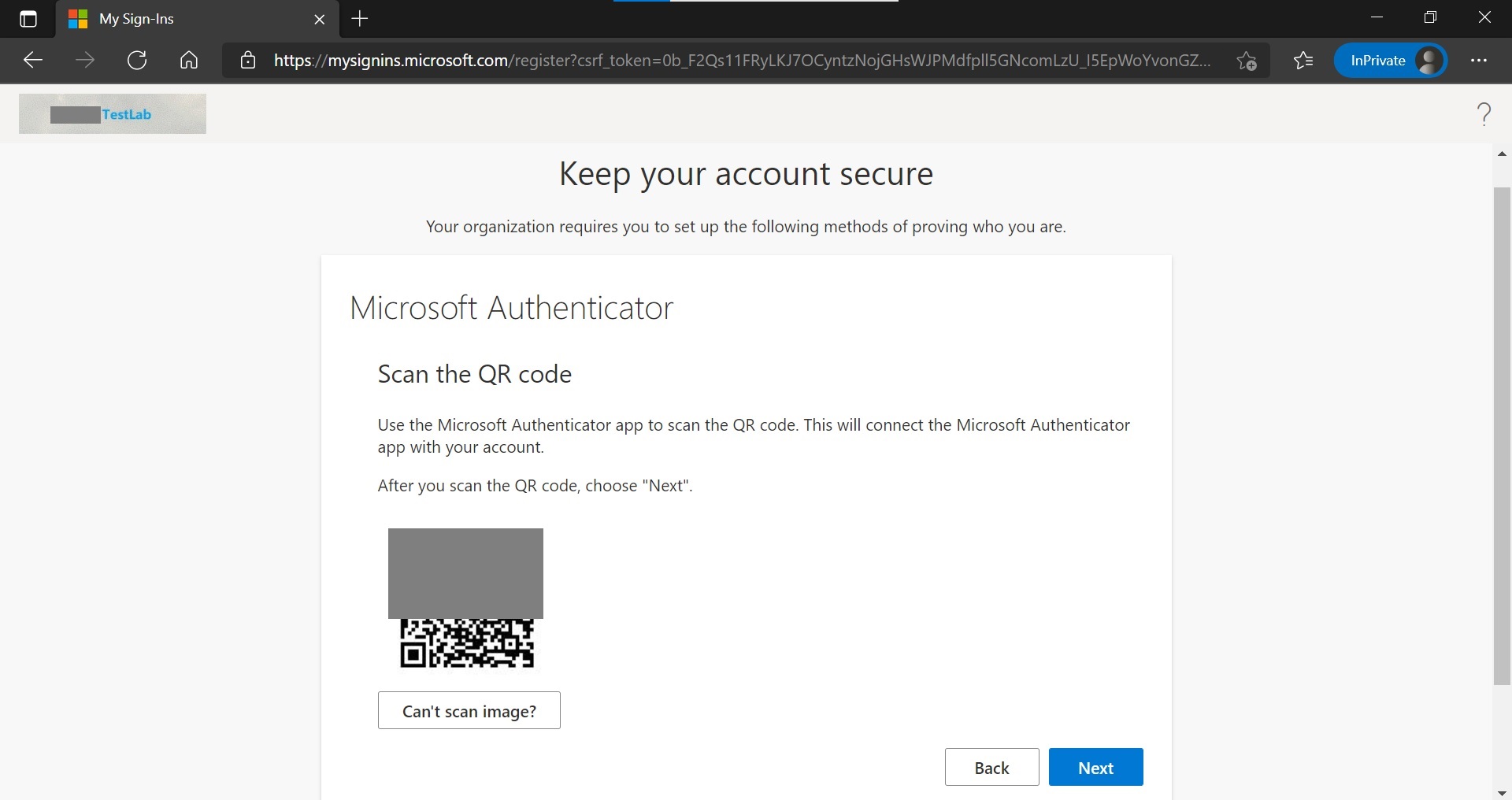This screenshot has width=1512, height=800.
Task: Open the browser home page
Action: pos(189,61)
